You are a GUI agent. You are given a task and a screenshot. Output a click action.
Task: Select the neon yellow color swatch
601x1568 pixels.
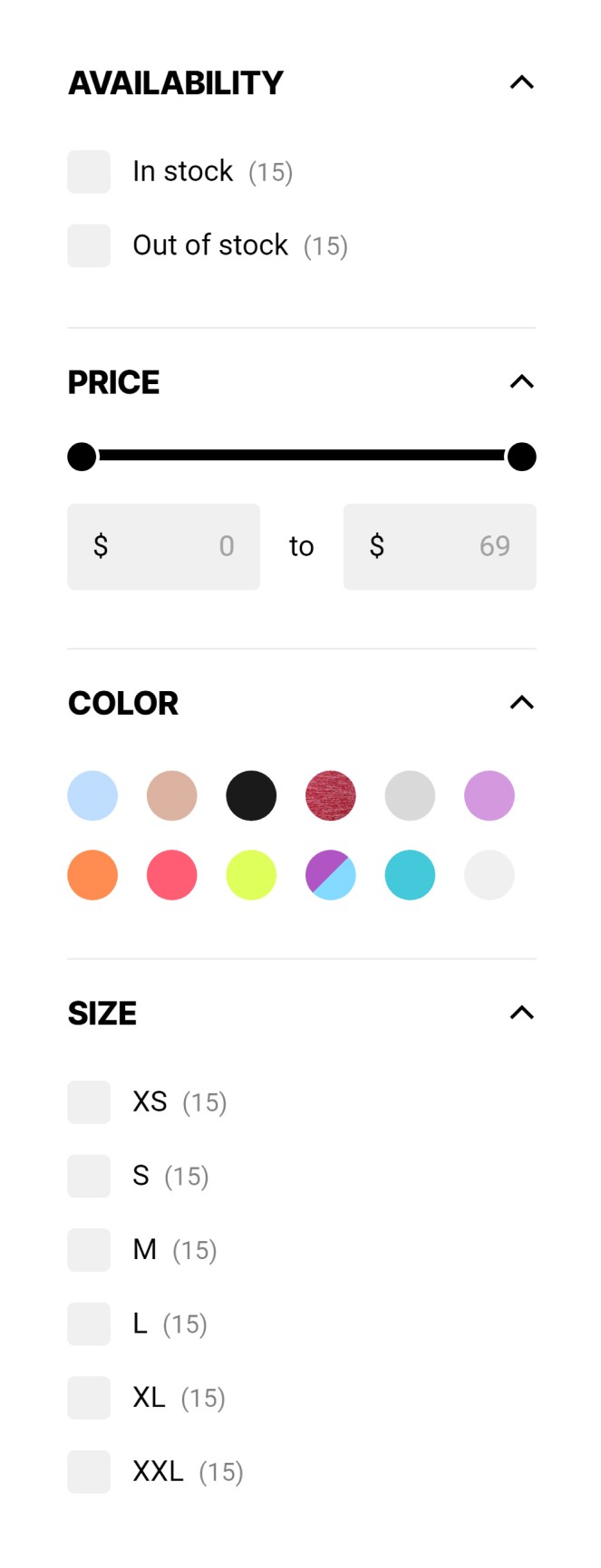point(251,875)
